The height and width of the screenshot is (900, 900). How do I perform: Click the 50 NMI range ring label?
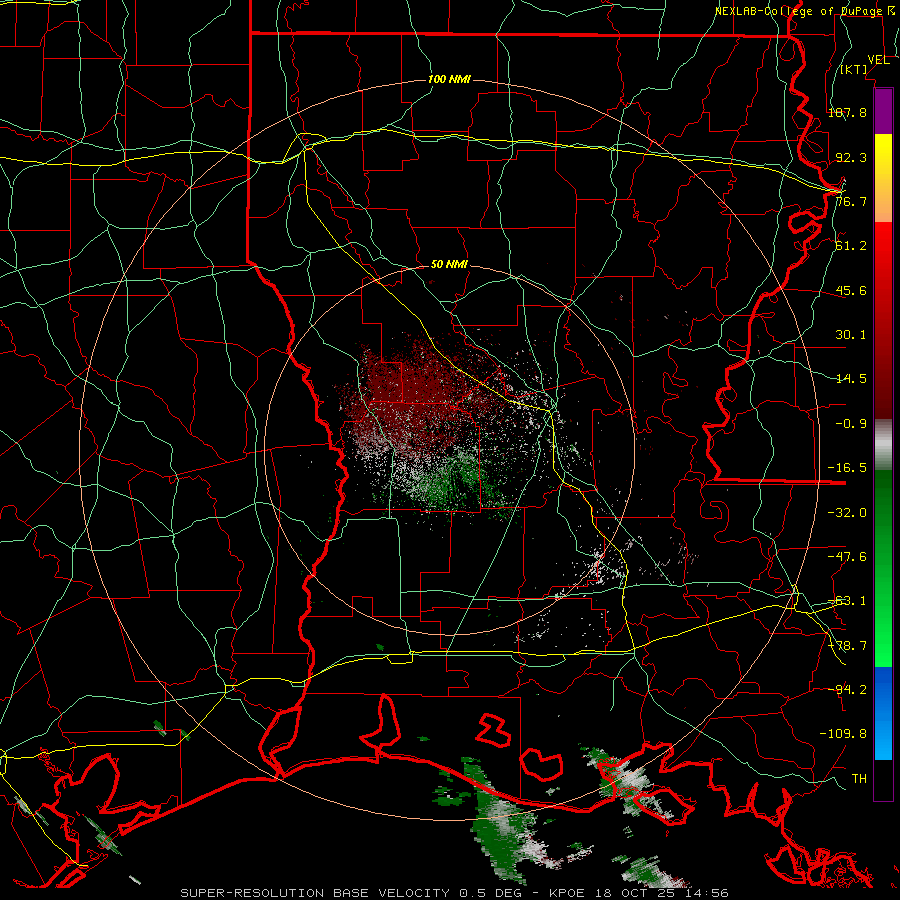point(449,264)
